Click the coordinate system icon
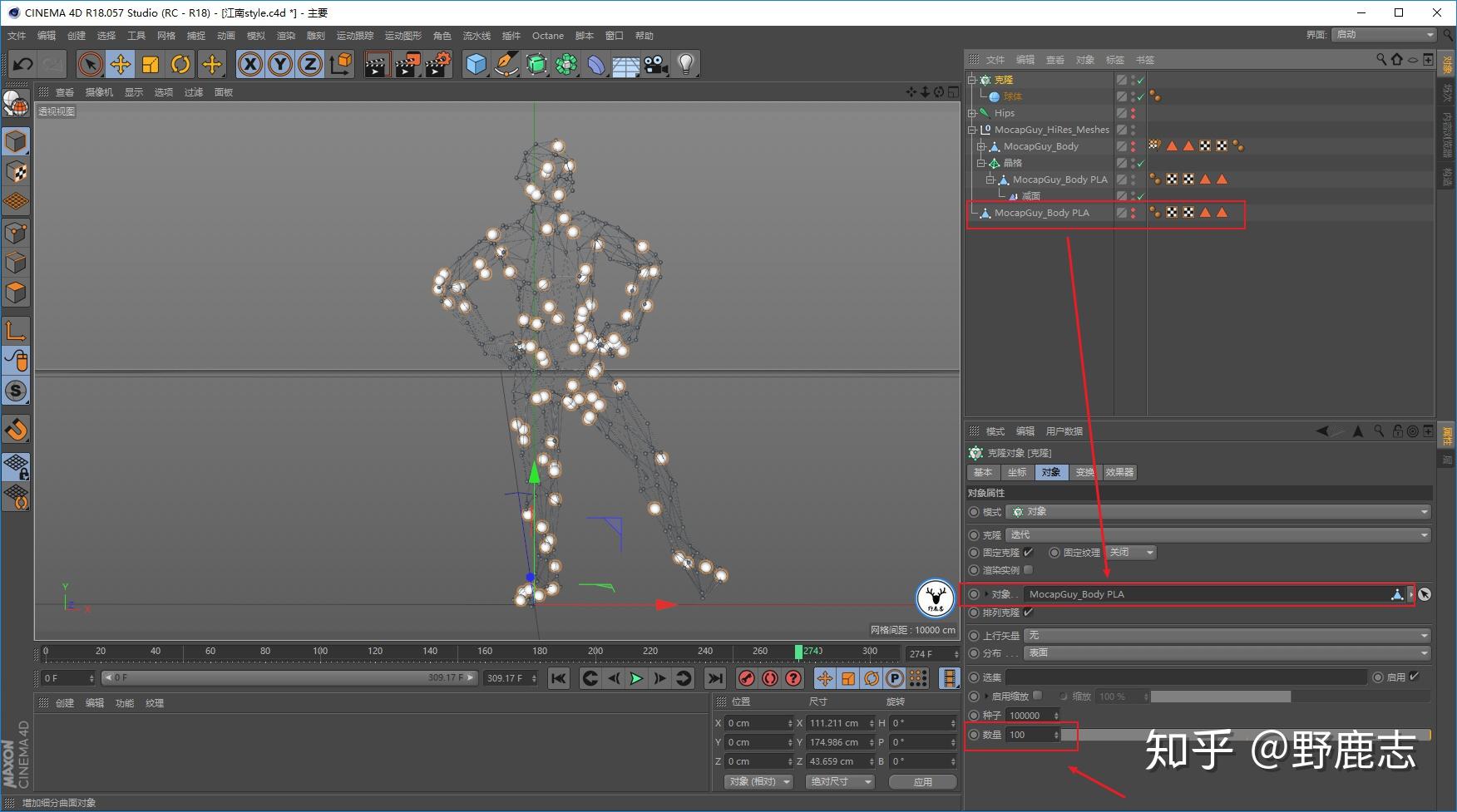 tap(341, 64)
